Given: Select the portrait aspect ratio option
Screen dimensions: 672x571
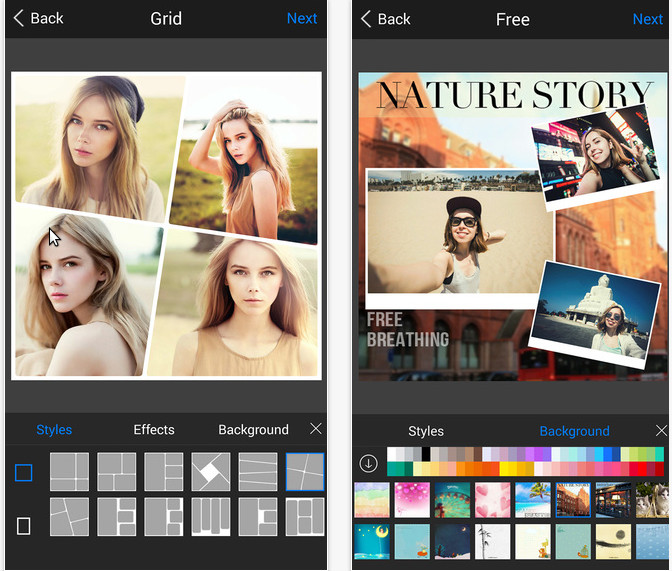Looking at the screenshot, I should [x=24, y=526].
